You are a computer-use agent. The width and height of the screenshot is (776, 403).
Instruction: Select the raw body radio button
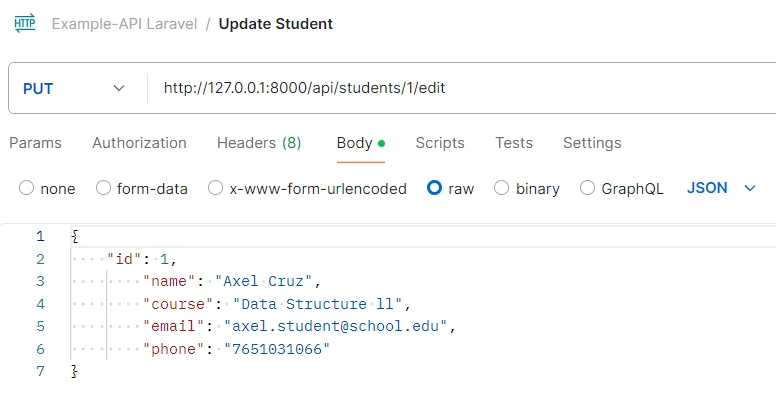(435, 188)
